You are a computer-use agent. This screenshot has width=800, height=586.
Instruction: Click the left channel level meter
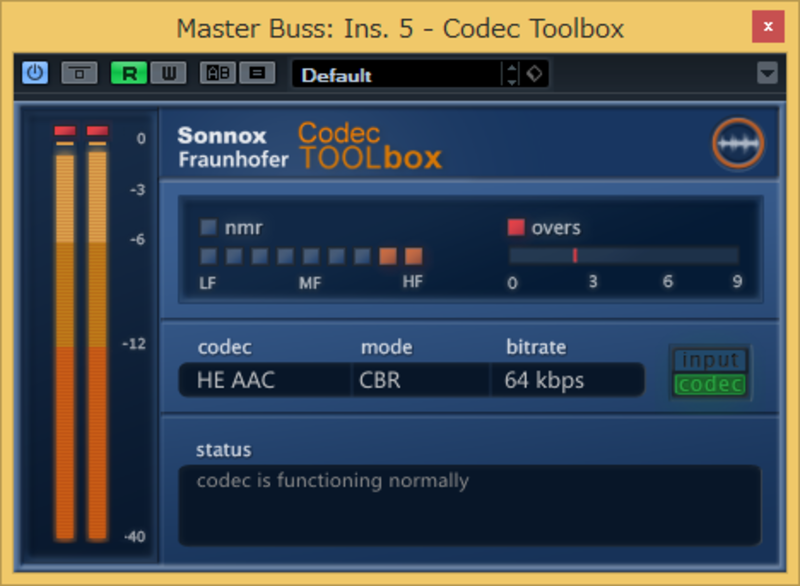[x=65, y=341]
